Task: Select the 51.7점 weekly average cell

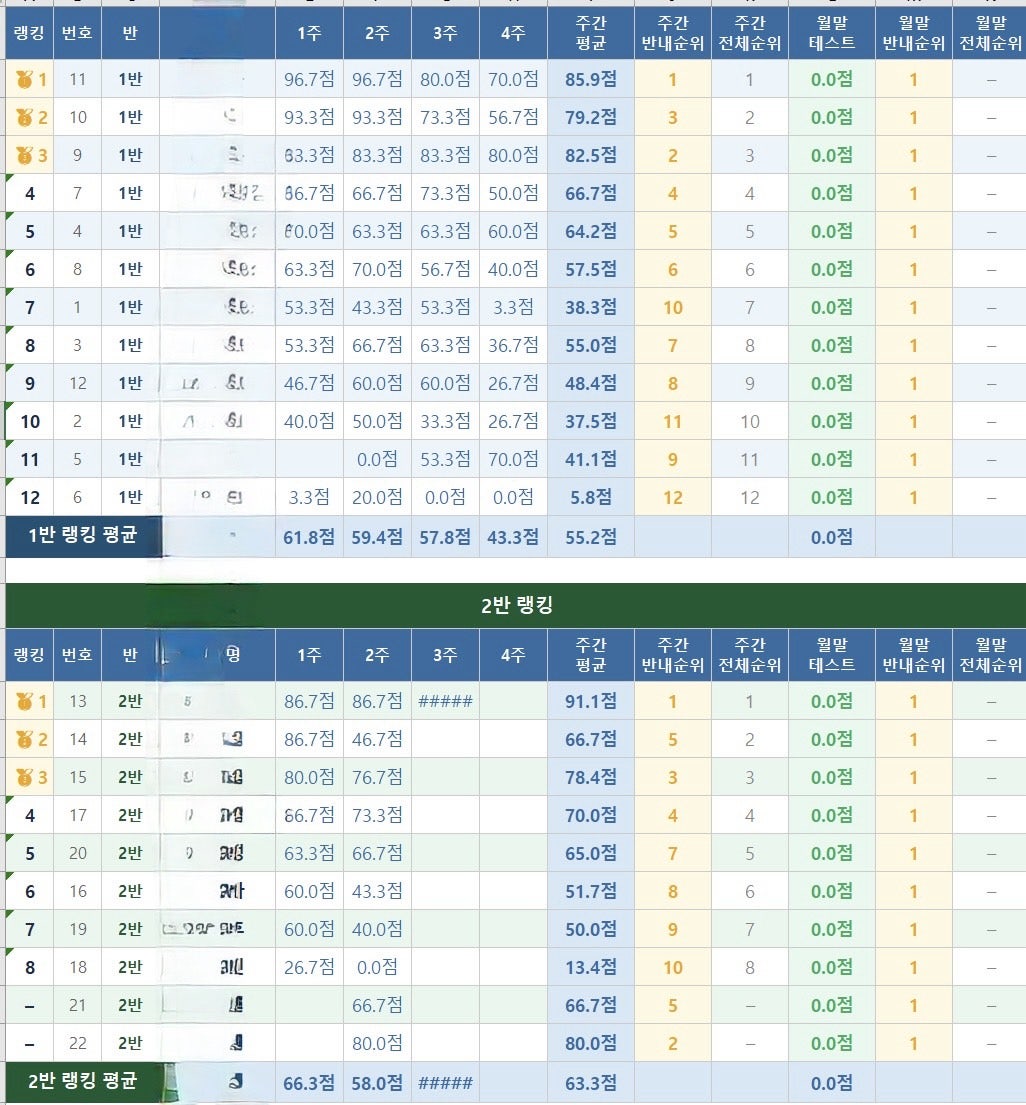Action: pyautogui.click(x=591, y=891)
